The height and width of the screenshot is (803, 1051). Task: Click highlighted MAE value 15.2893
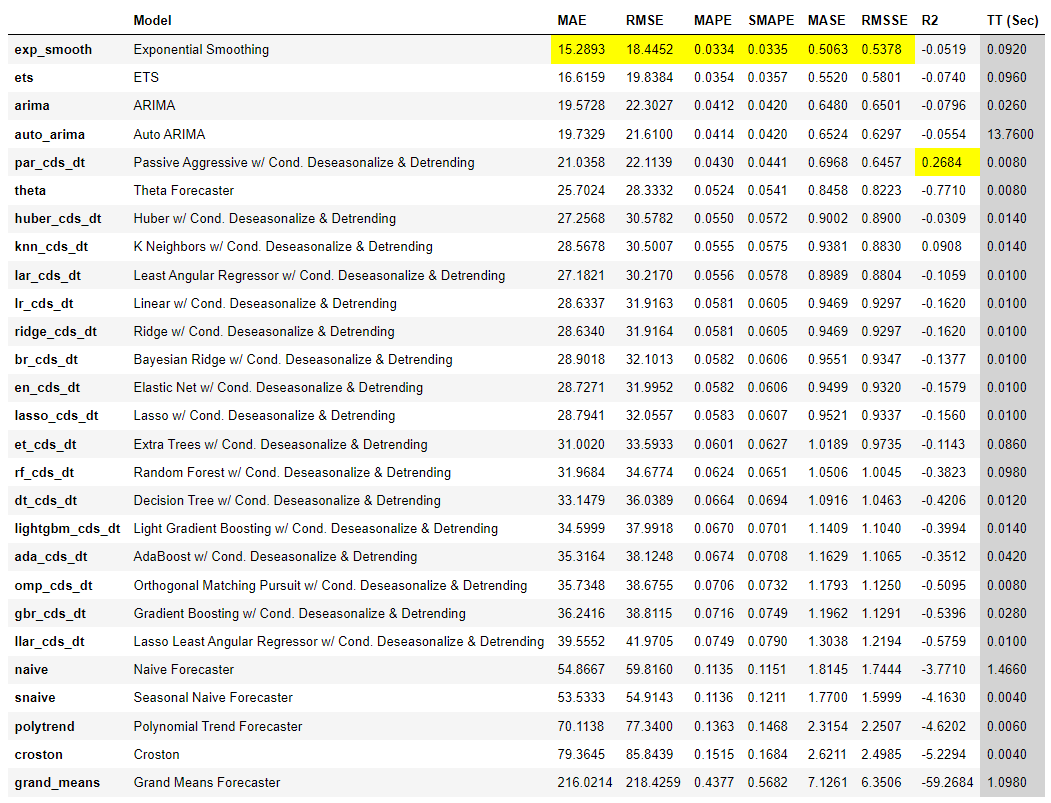tap(581, 50)
